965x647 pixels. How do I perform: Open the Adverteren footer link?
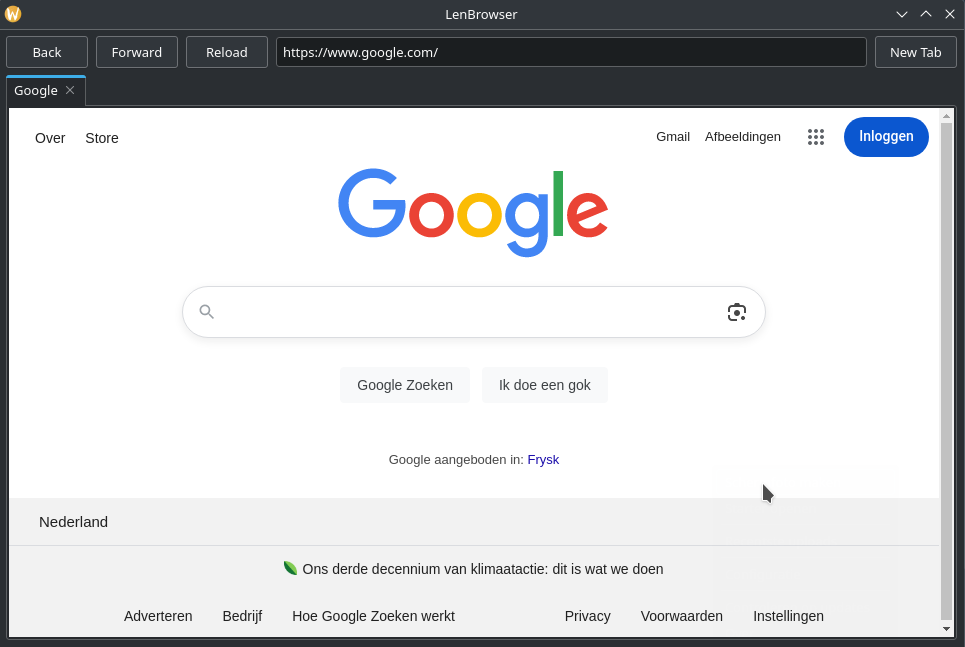[158, 616]
